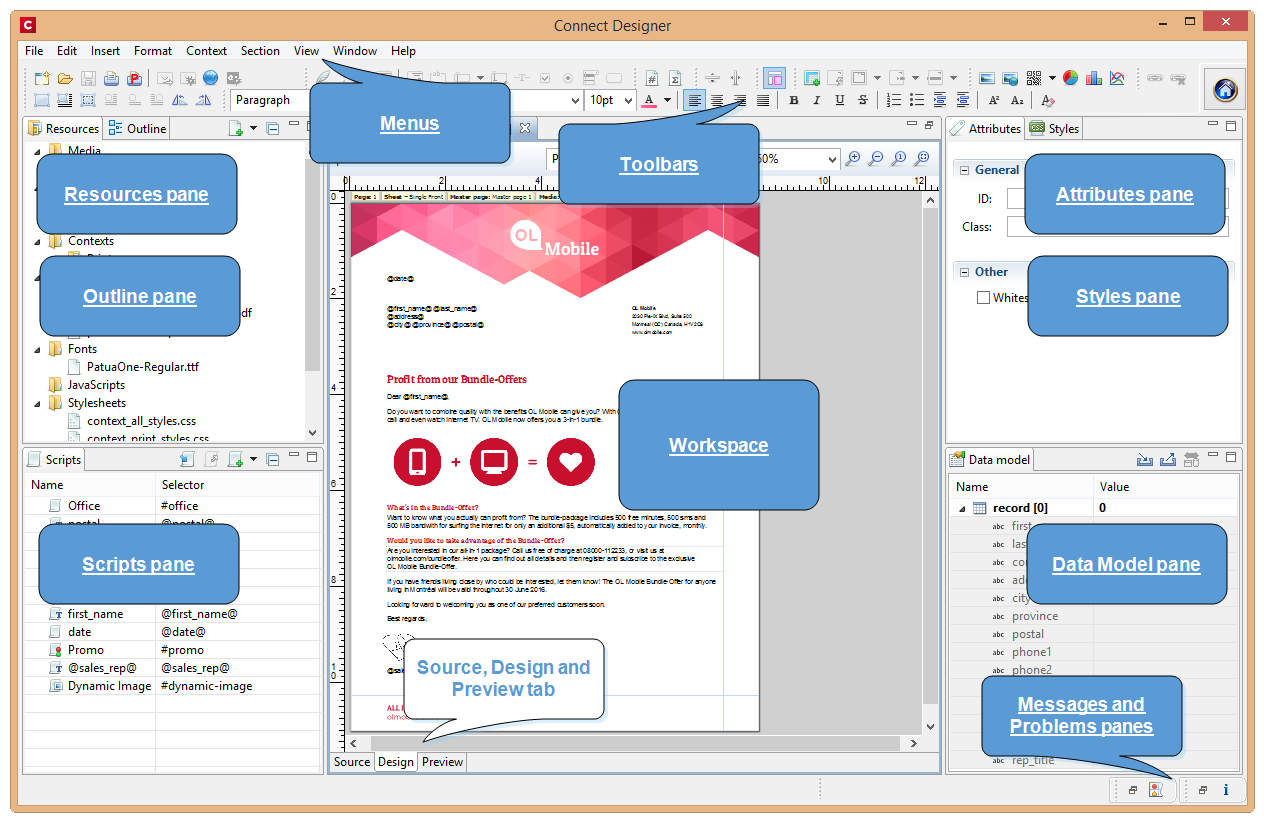Image resolution: width=1264 pixels, height=824 pixels.
Task: Zoom in on the workspace
Action: coord(853,158)
